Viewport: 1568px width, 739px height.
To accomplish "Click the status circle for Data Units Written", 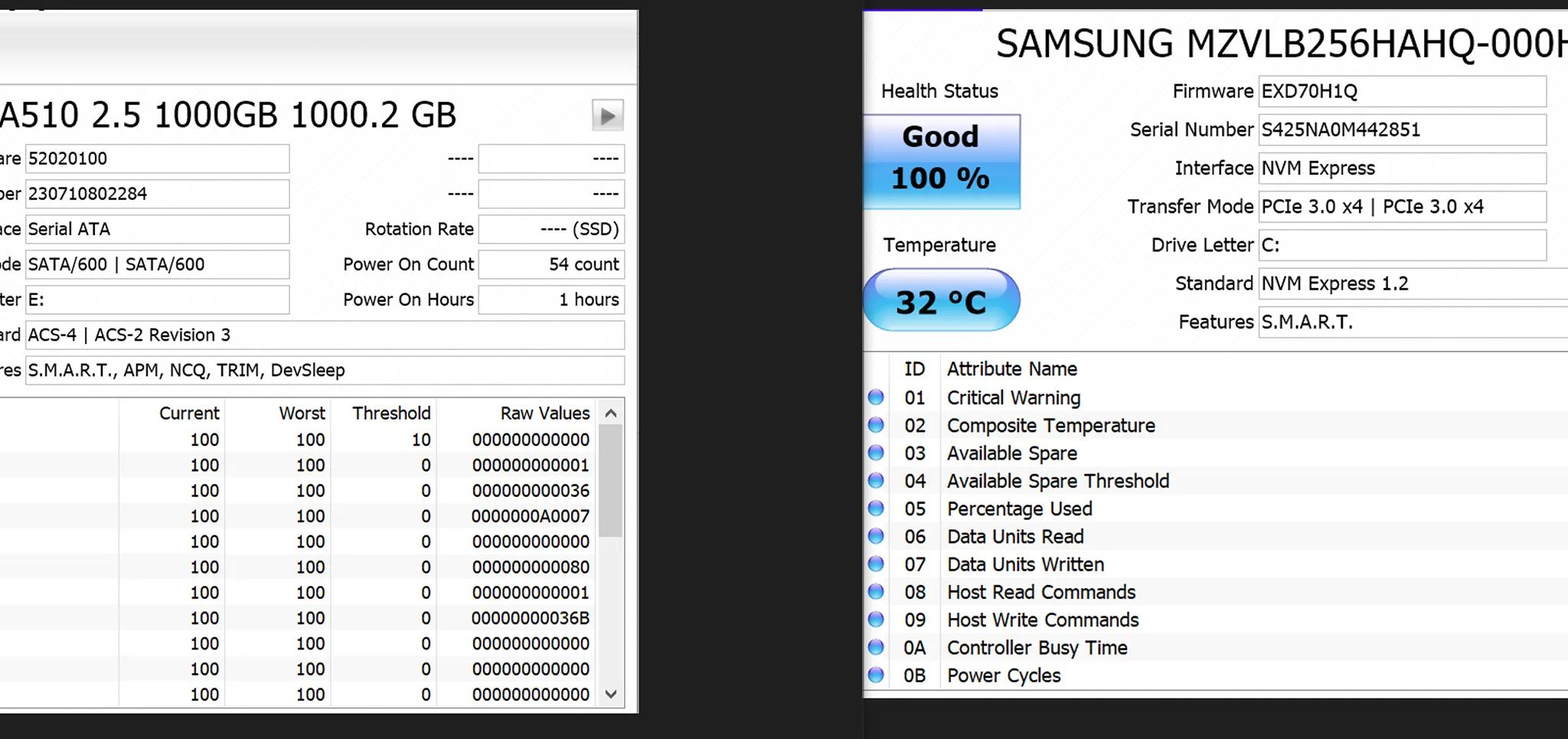I will 876,564.
